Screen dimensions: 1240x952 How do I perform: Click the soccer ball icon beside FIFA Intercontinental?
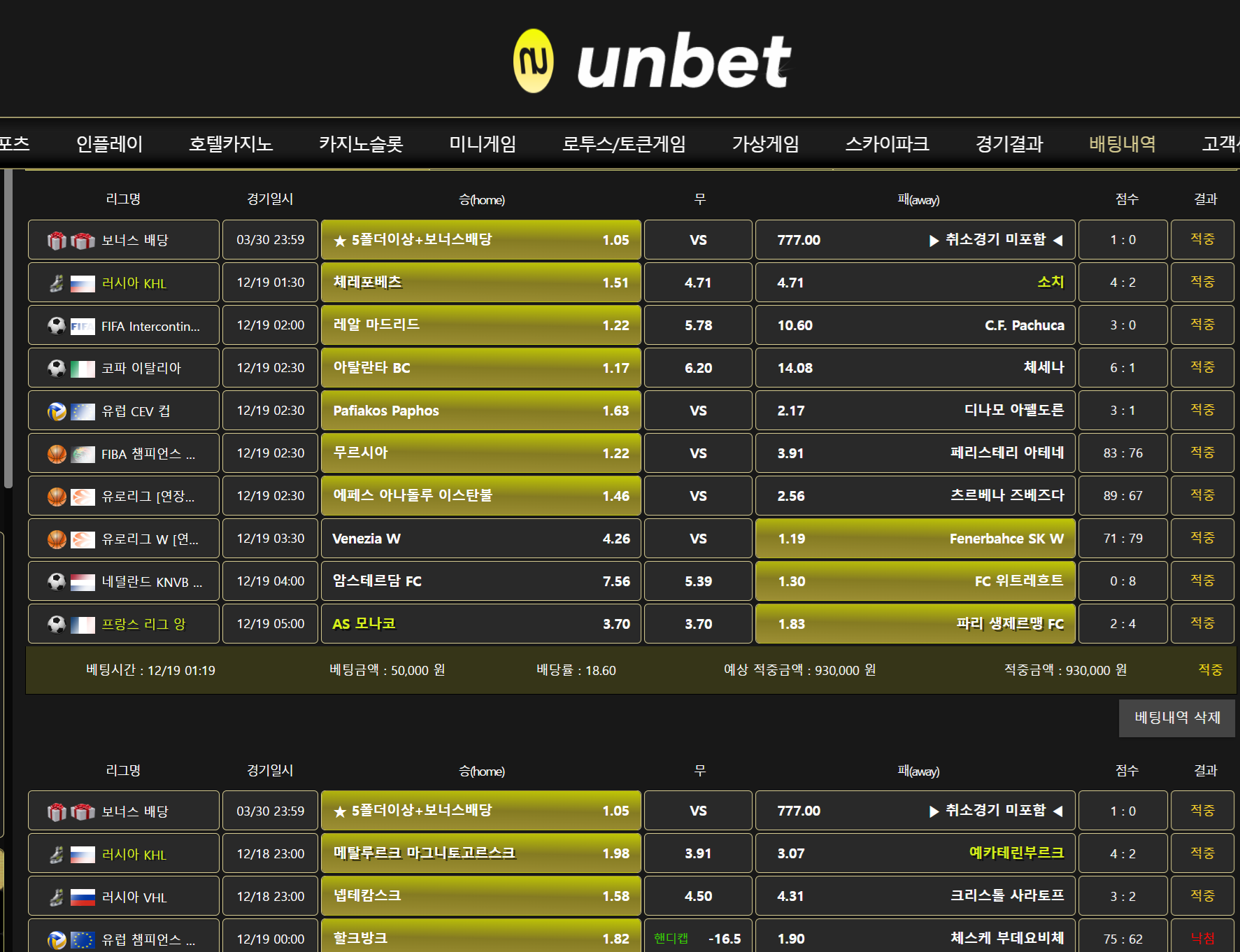57,326
